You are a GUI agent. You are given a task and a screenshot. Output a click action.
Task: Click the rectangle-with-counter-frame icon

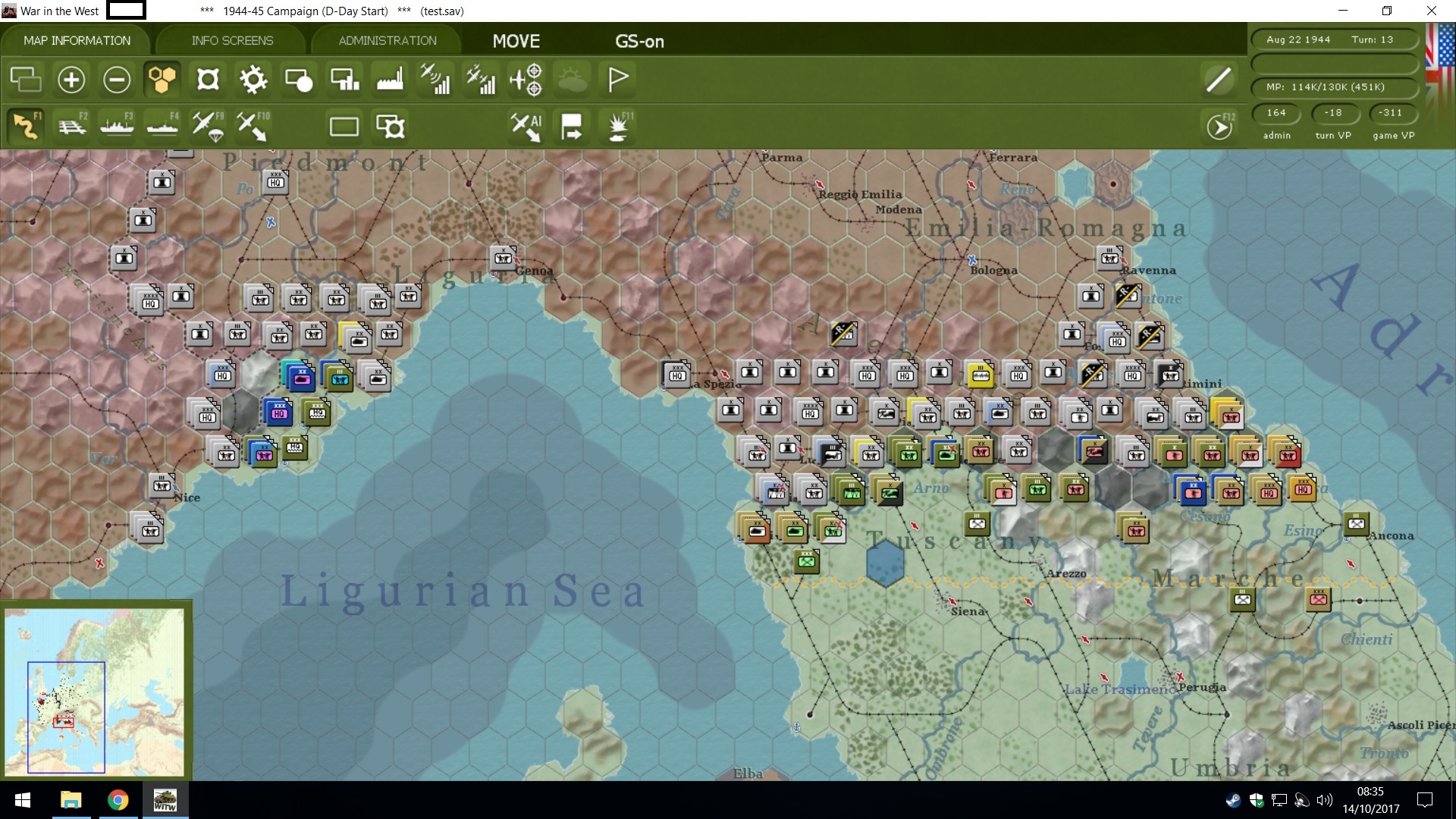click(391, 126)
